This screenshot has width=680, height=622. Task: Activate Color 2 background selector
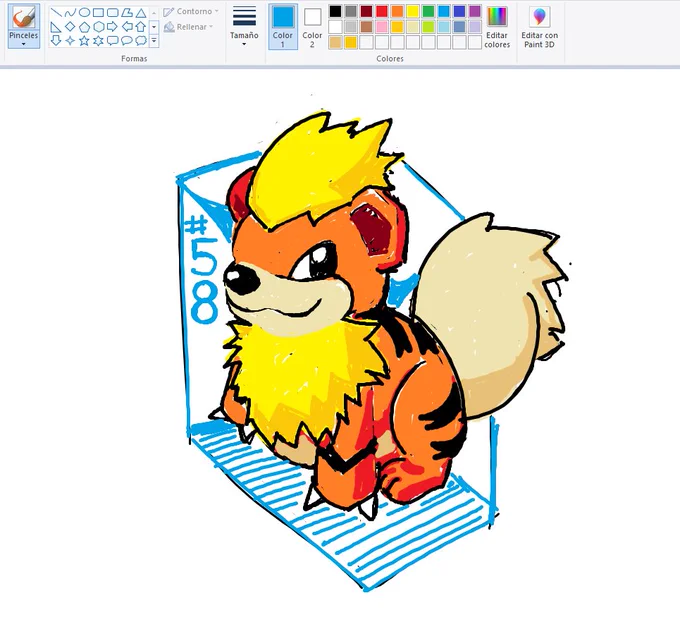312,26
